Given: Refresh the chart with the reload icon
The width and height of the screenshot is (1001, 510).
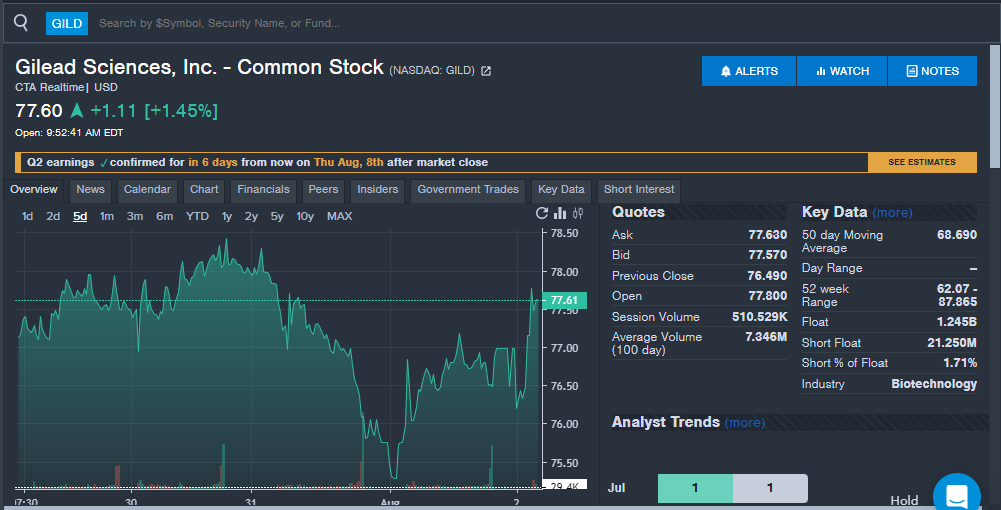Looking at the screenshot, I should coord(541,213).
